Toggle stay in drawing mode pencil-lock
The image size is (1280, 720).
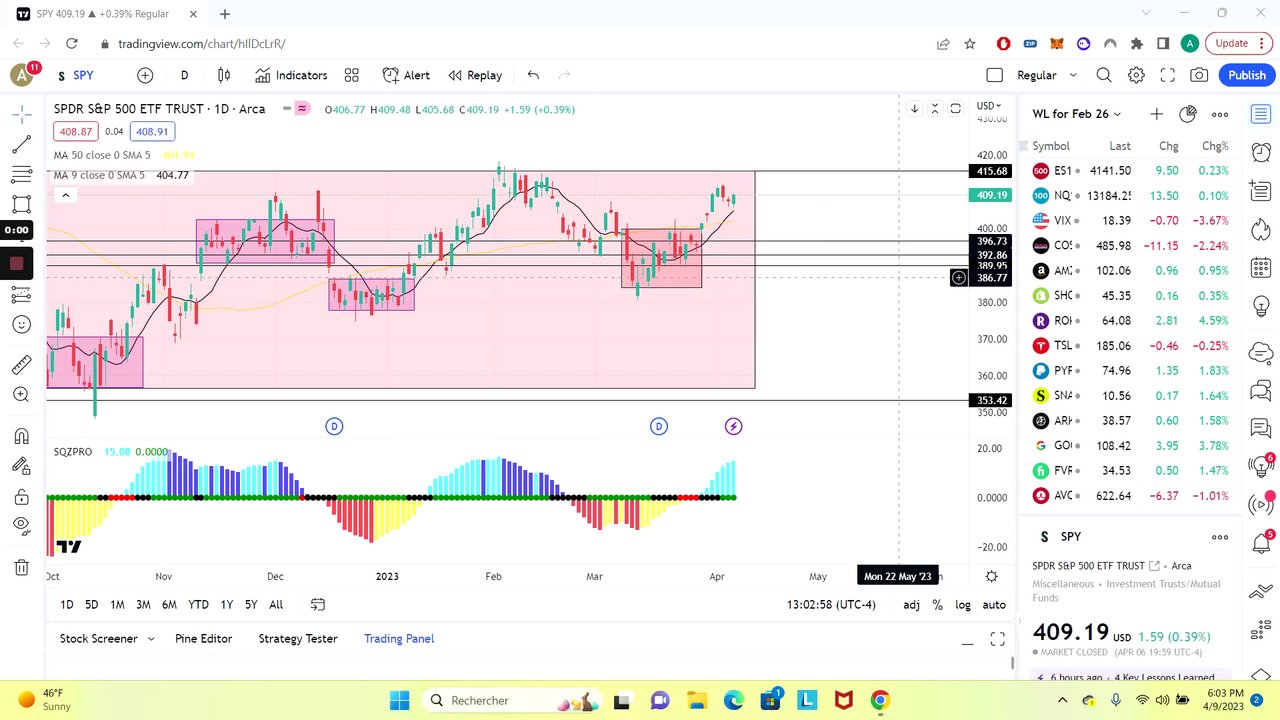(x=21, y=466)
